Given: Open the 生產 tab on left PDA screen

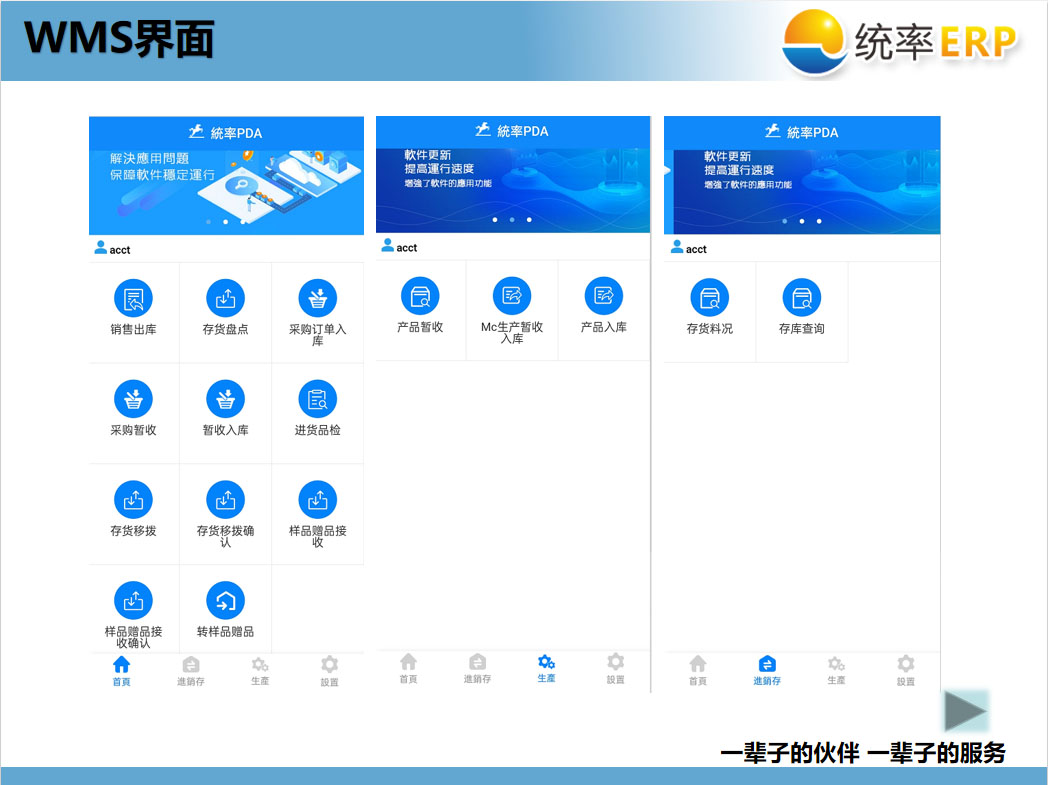Looking at the screenshot, I should [260, 671].
